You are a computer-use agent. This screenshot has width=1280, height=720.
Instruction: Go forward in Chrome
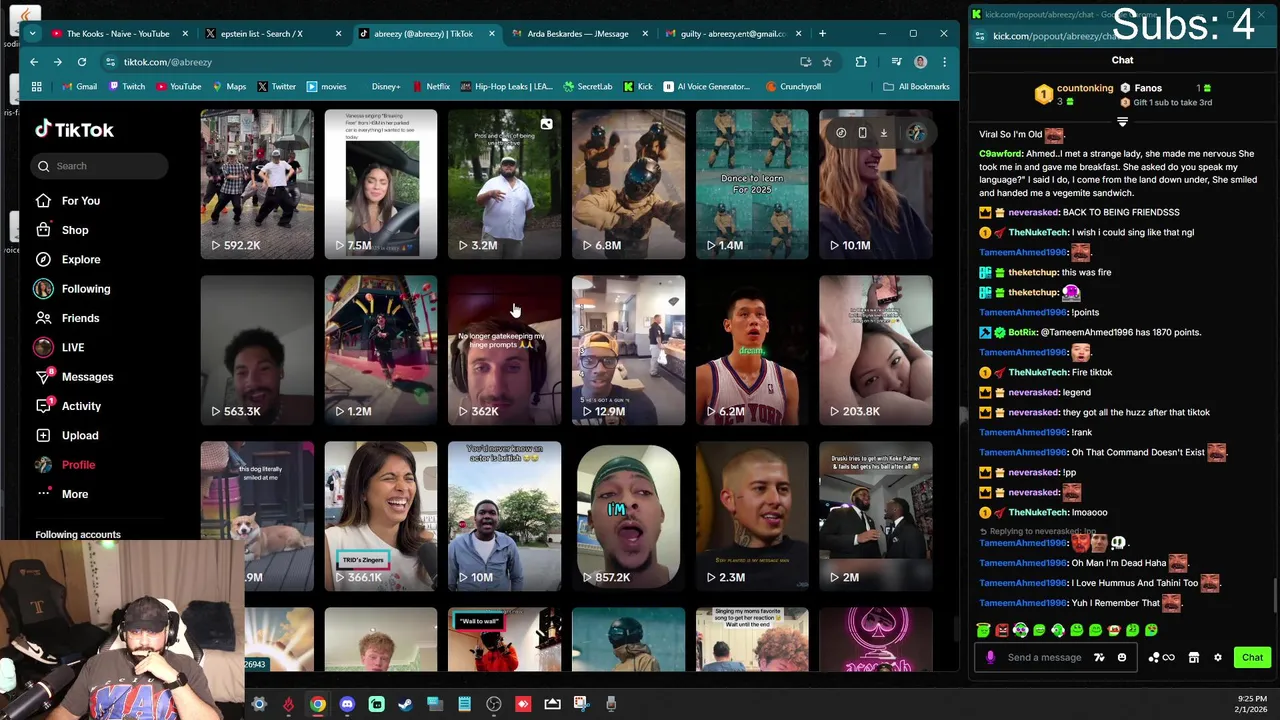point(58,62)
